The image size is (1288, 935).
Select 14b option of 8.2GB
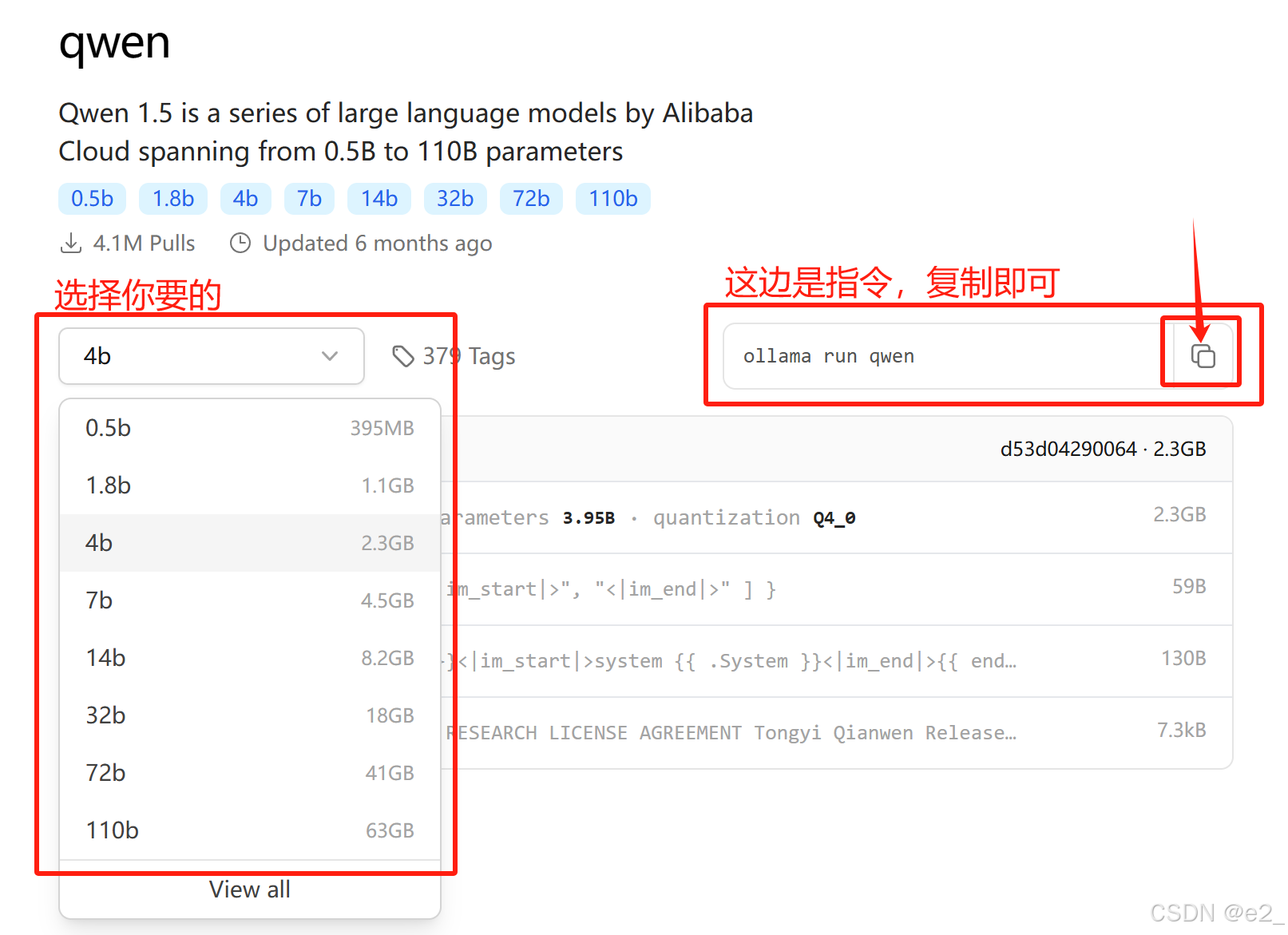tap(250, 658)
